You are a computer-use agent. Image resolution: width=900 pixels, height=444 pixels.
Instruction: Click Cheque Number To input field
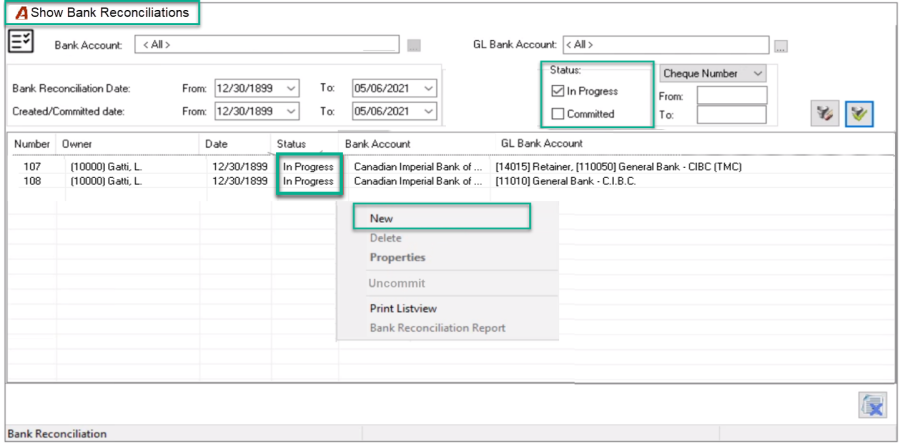tap(732, 115)
